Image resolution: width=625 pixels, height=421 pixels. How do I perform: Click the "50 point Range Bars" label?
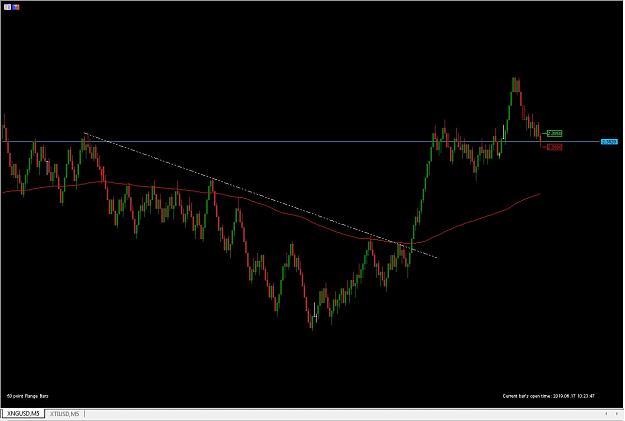28,396
